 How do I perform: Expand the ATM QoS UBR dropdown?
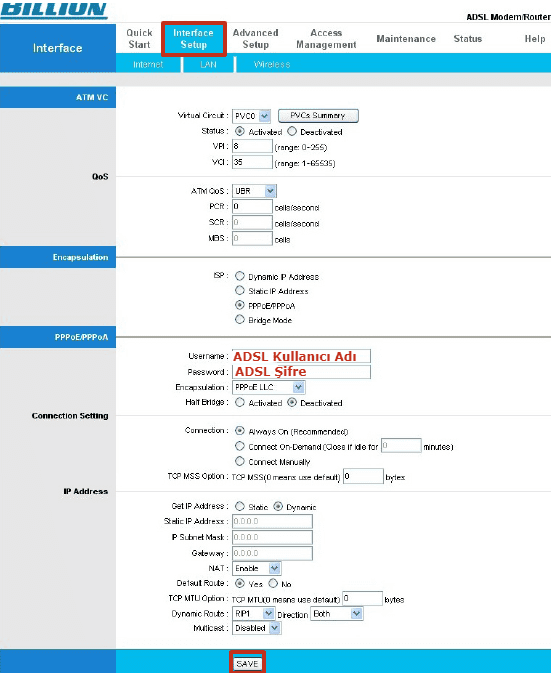point(254,191)
